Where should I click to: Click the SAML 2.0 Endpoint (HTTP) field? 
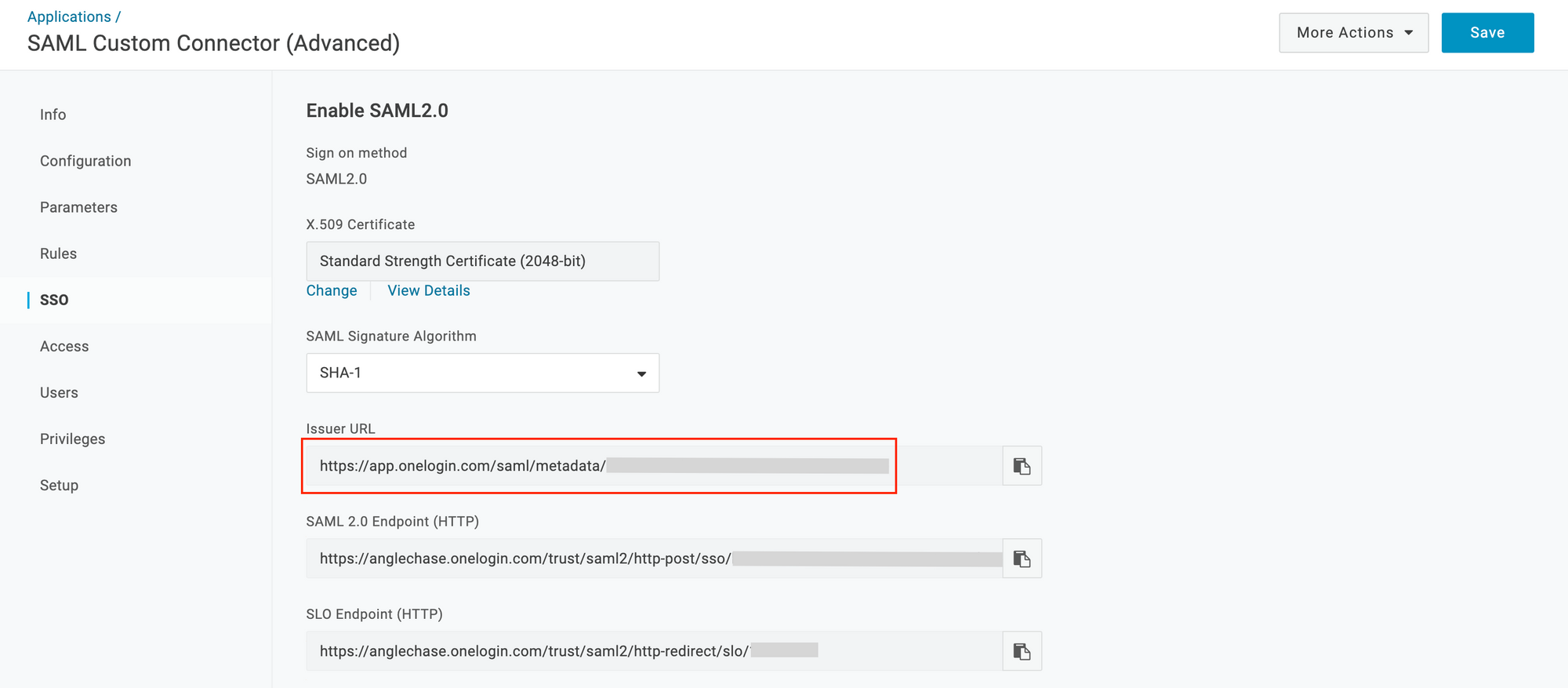[x=654, y=559]
